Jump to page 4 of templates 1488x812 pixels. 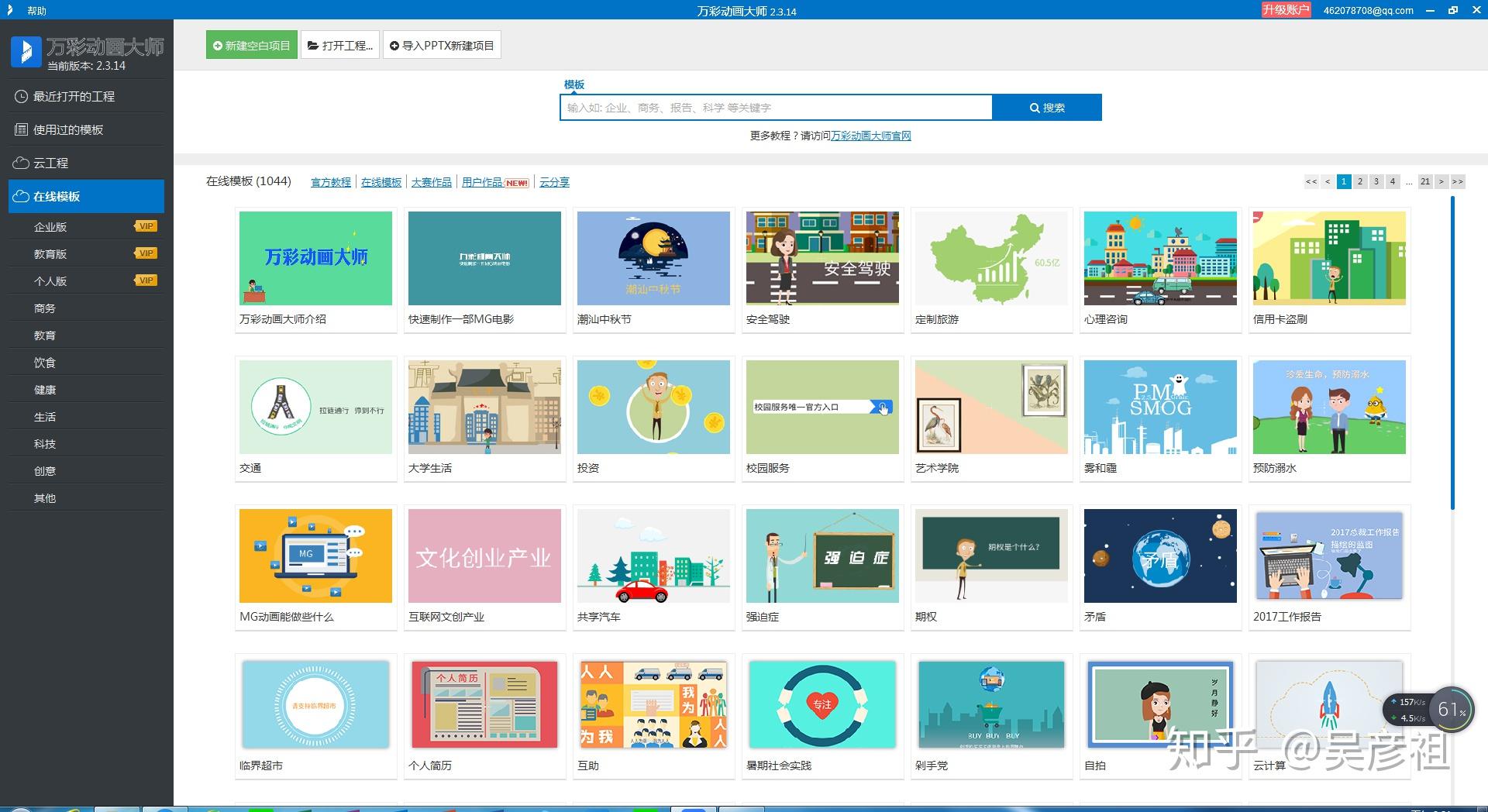pyautogui.click(x=1393, y=181)
